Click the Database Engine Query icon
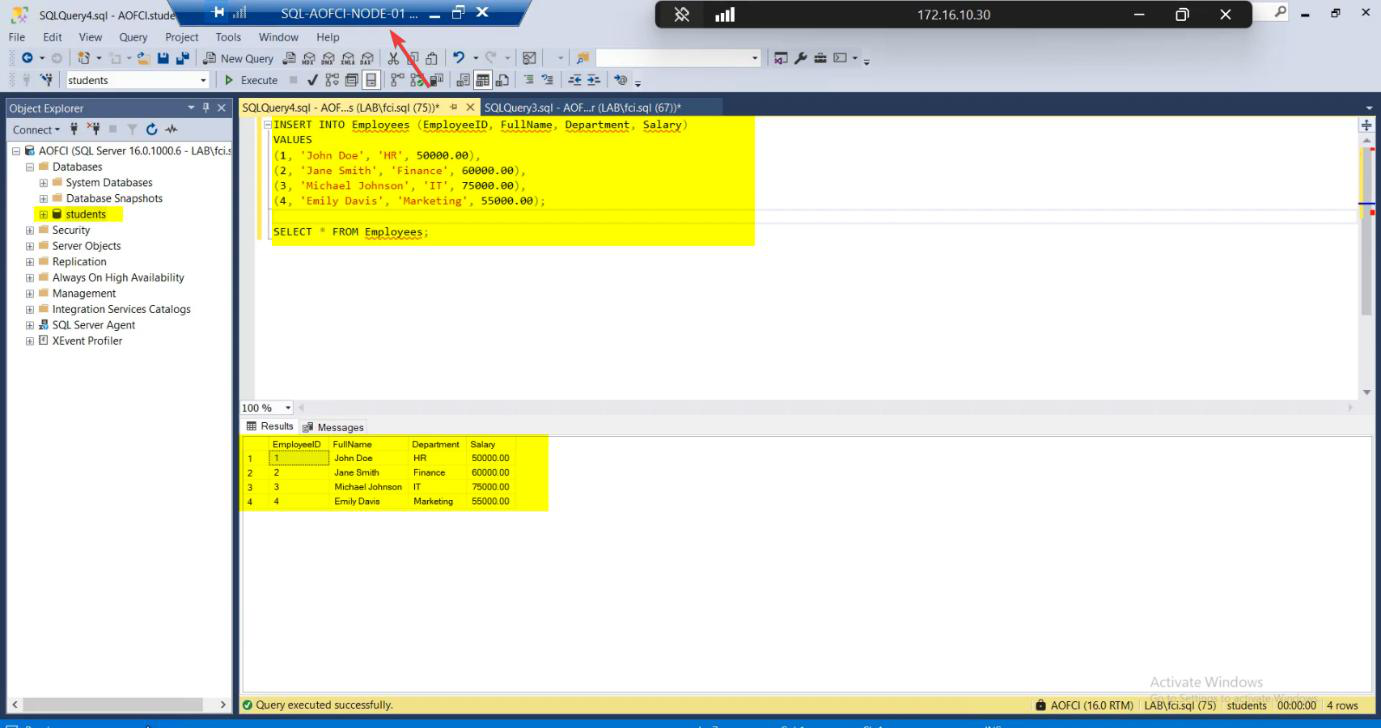This screenshot has width=1381, height=728. coord(290,58)
